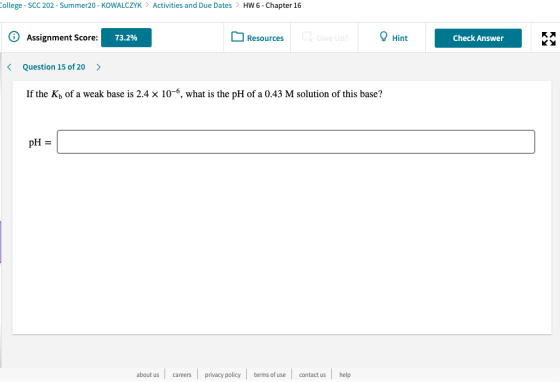Click the Give Up? label
560x382 pixels.
(x=332, y=38)
